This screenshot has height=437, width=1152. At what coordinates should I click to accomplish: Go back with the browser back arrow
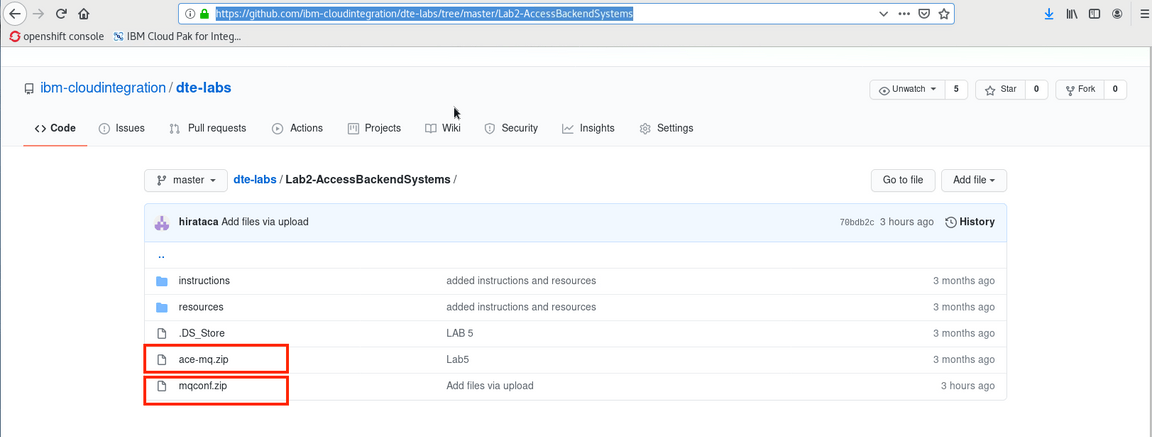click(x=13, y=13)
